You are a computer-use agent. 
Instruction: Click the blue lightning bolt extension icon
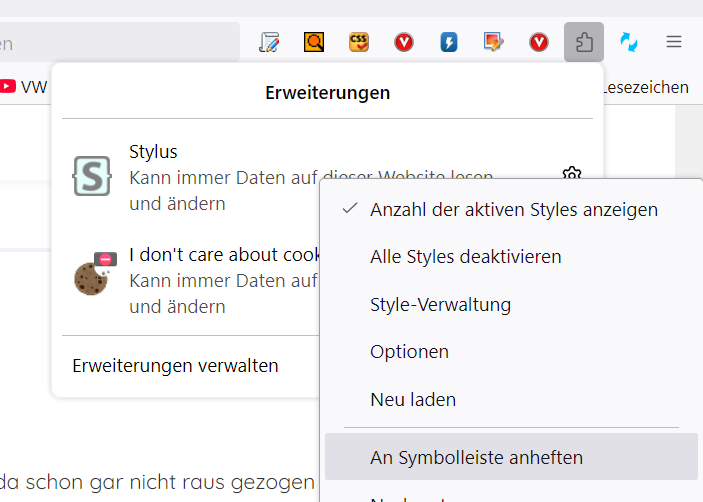coord(449,42)
